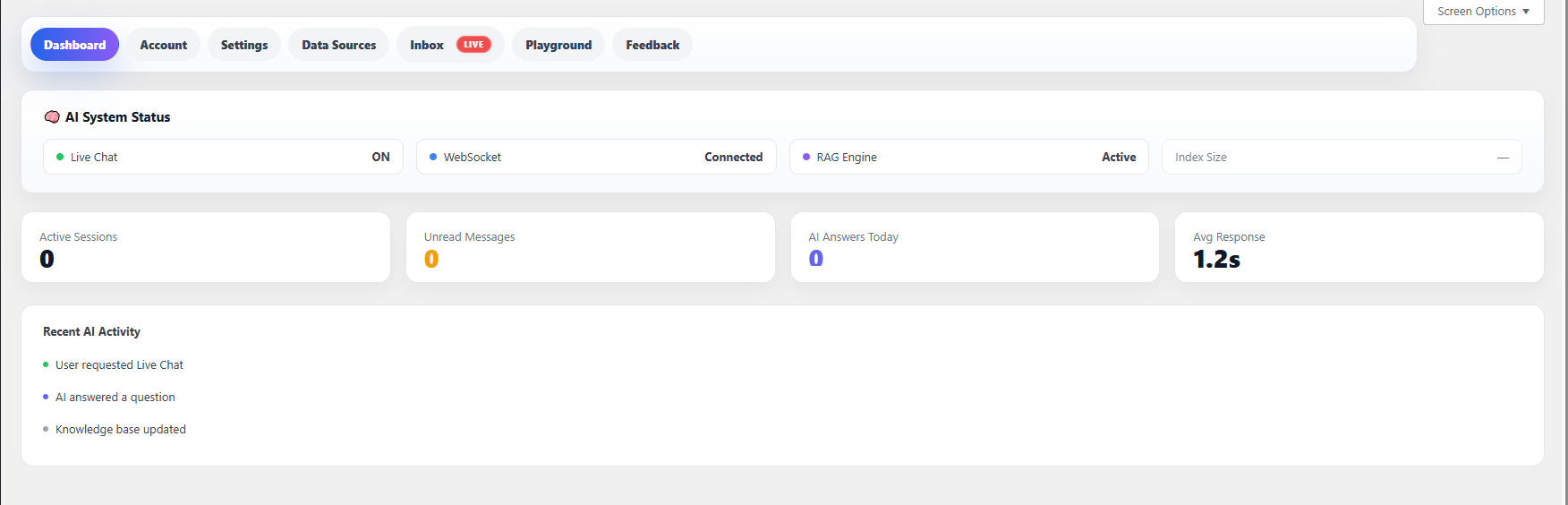Click blue dot beside AI answered a question

(46, 397)
